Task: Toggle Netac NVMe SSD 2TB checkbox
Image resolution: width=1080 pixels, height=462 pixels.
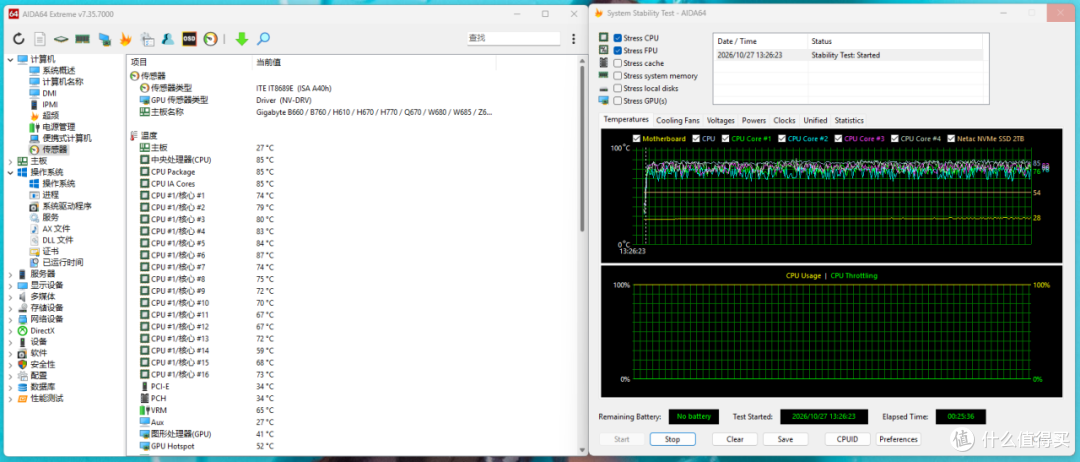Action: point(951,138)
